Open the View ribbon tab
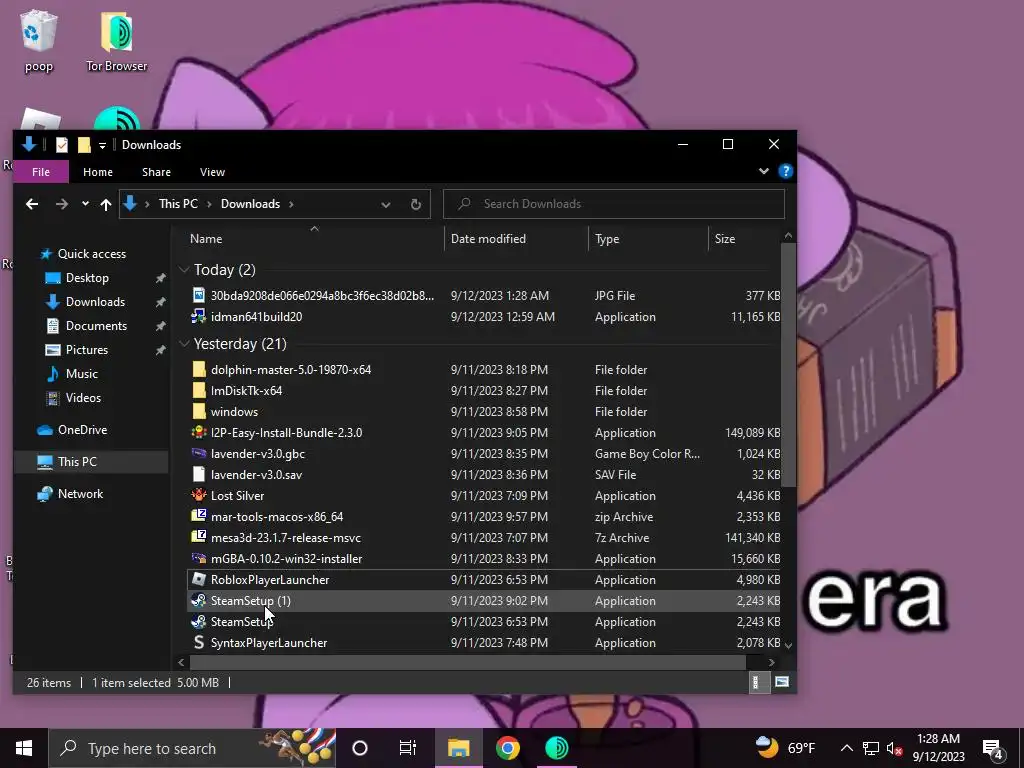This screenshot has height=768, width=1024. click(x=212, y=172)
